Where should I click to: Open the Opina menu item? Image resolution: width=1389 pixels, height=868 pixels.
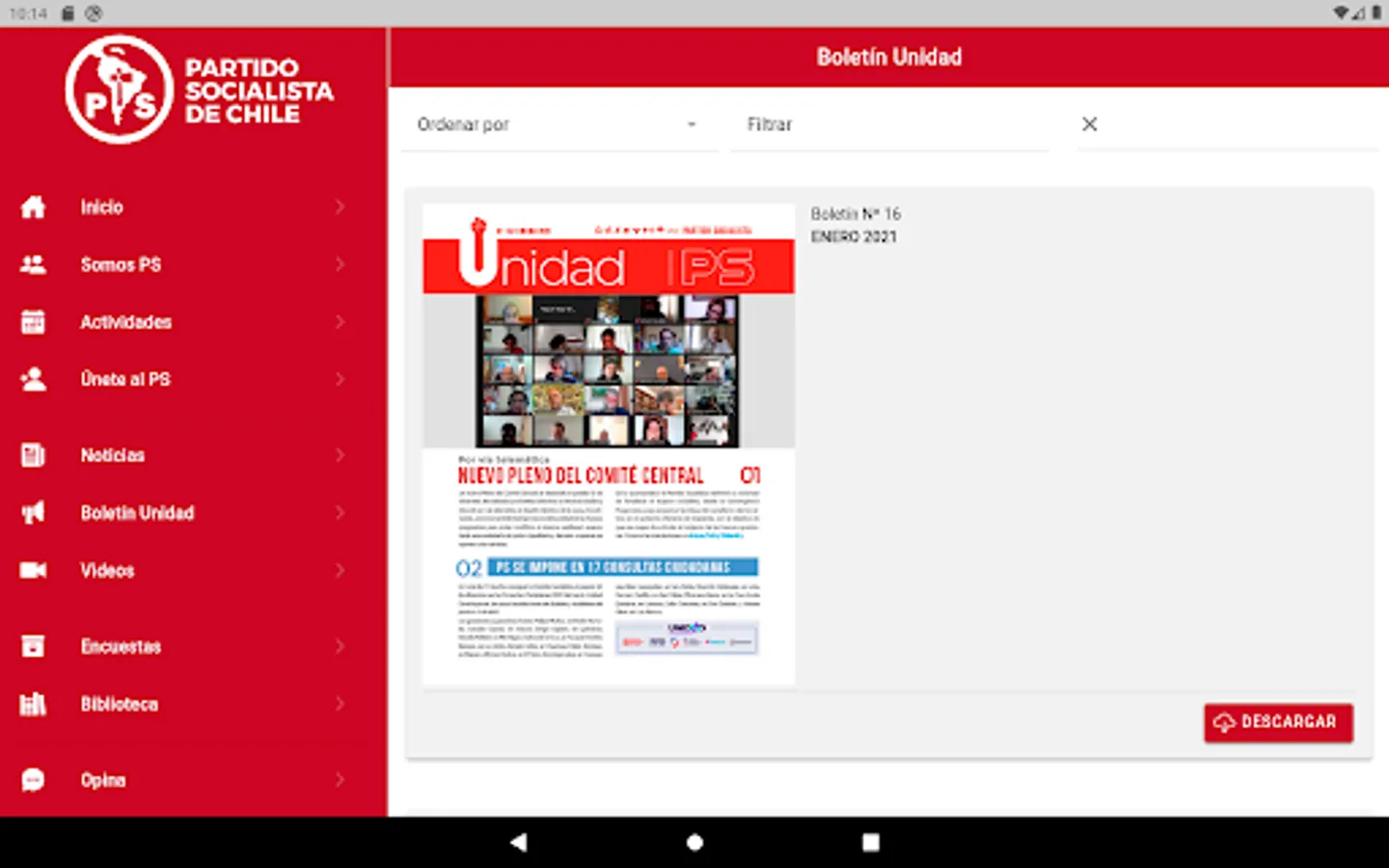coord(193,780)
